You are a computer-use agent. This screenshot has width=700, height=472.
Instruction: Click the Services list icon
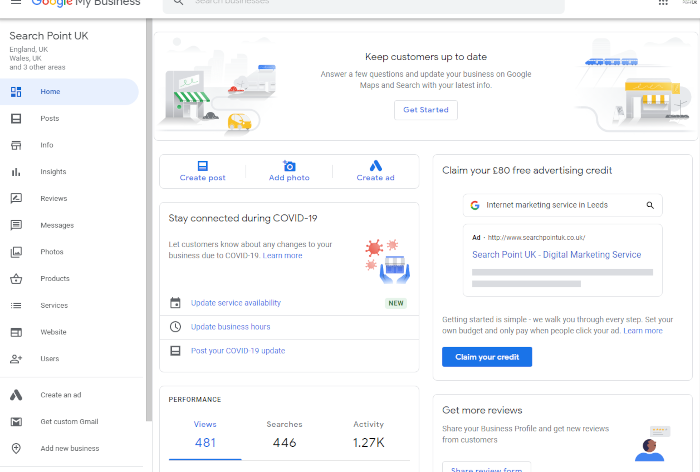pos(16,305)
